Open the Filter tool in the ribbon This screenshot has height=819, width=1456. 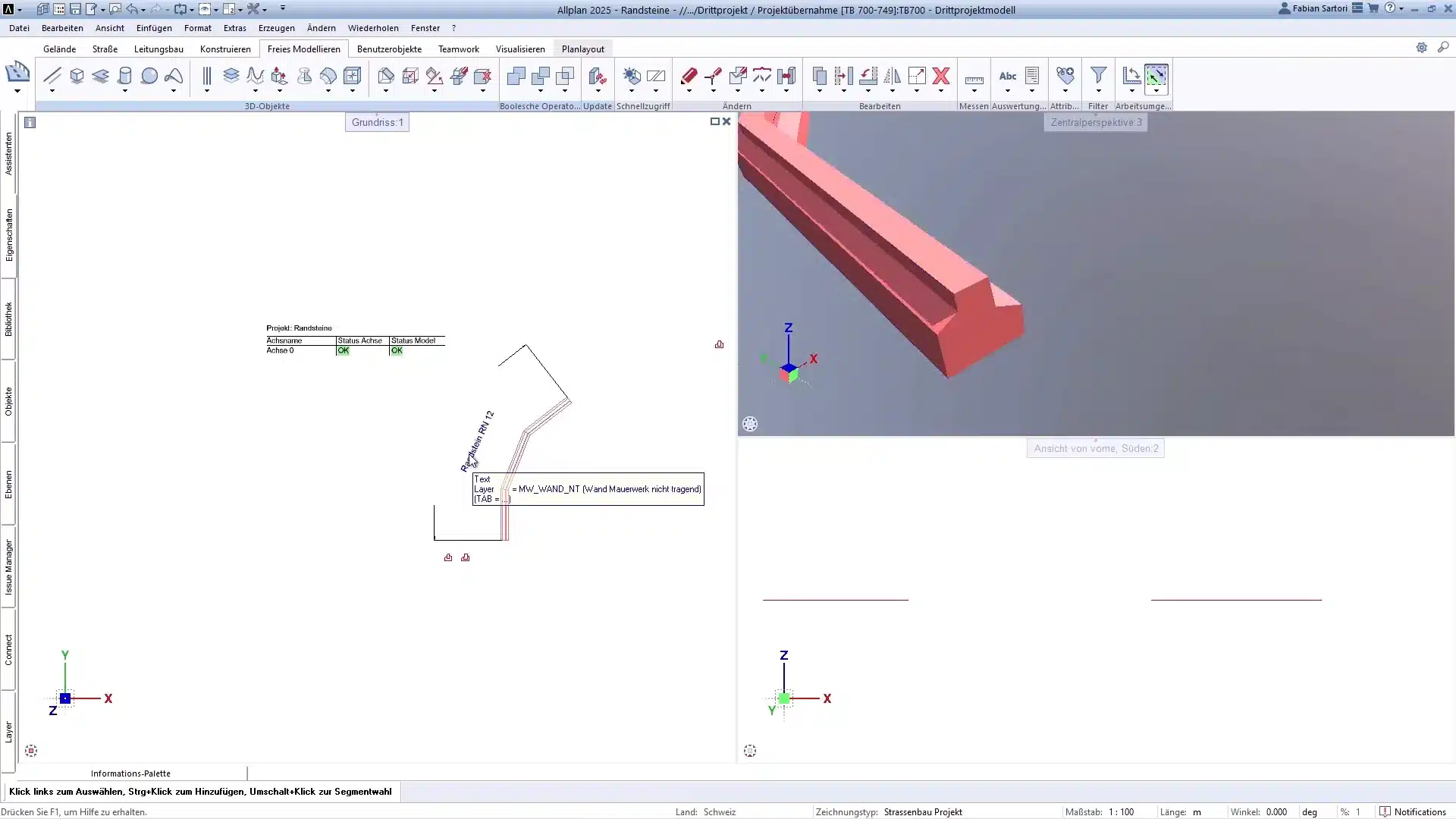pos(1099,76)
